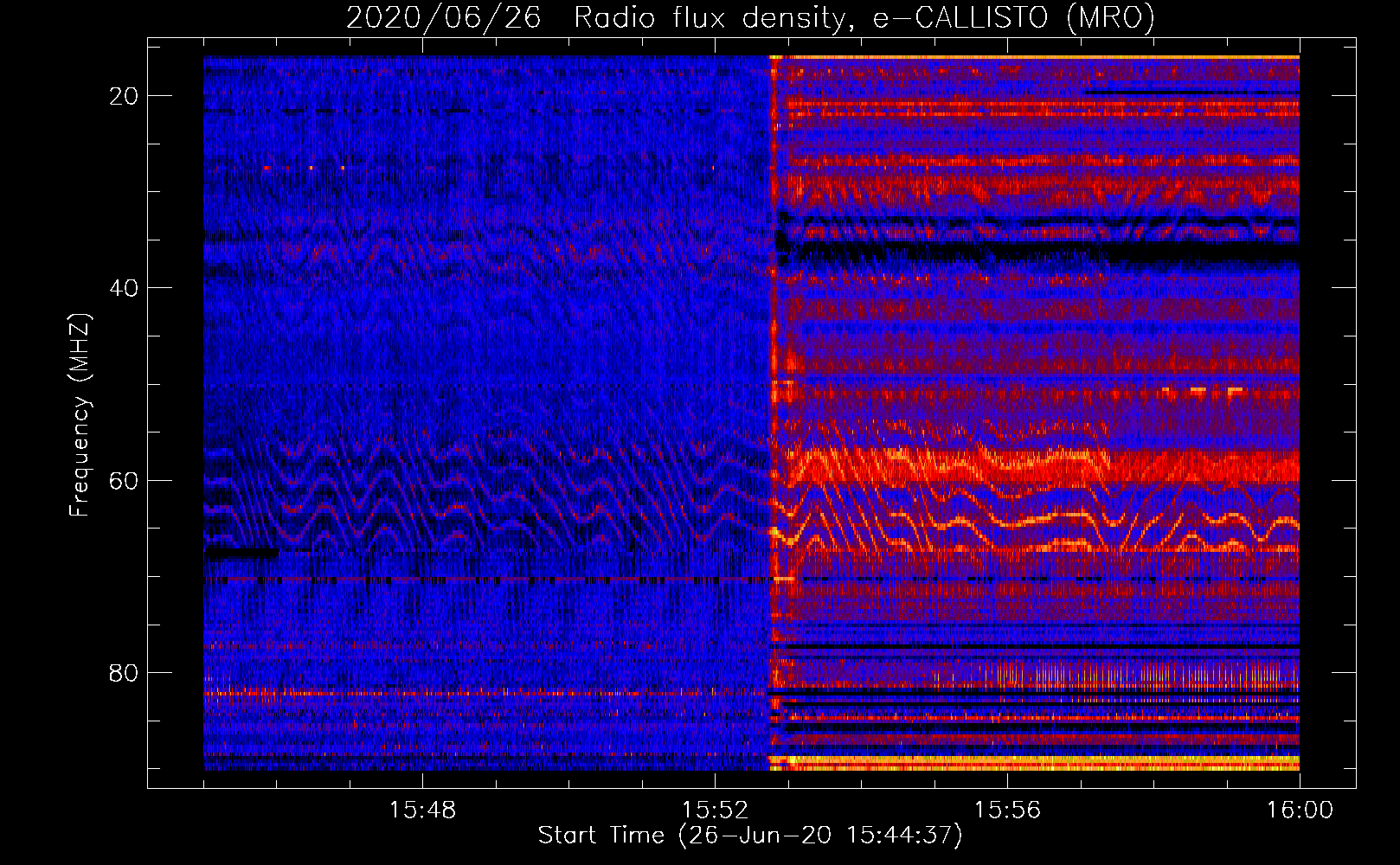Click the 60 MHz frequency tick label

(x=125, y=481)
